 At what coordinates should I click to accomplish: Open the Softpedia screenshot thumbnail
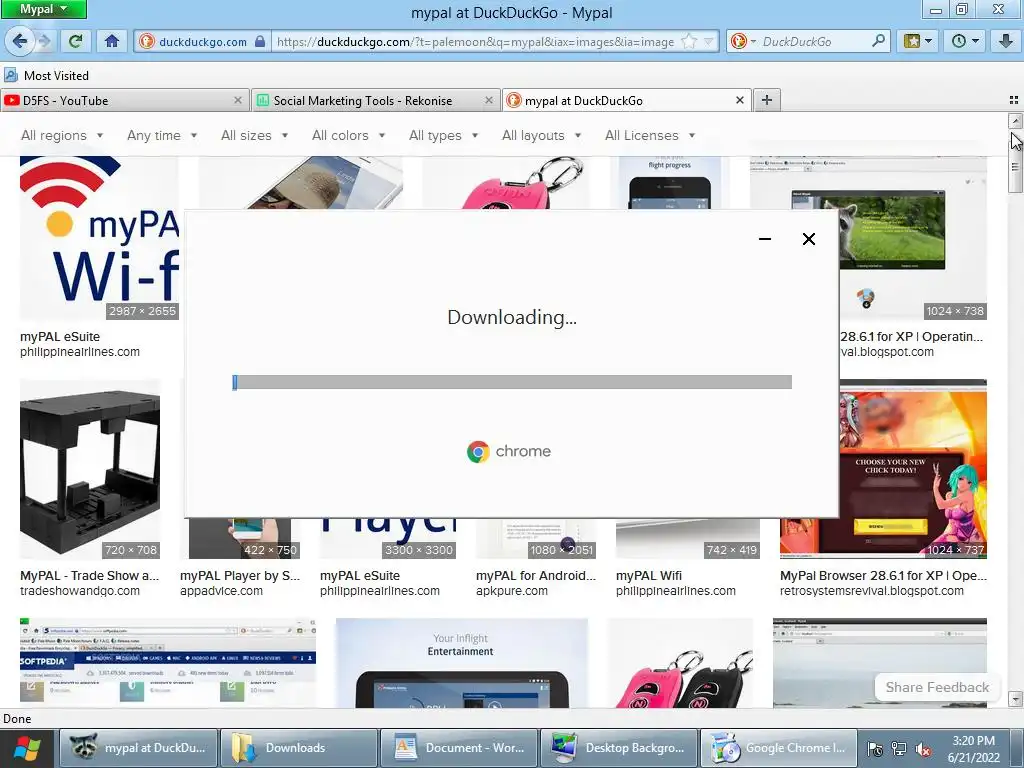[x=168, y=662]
